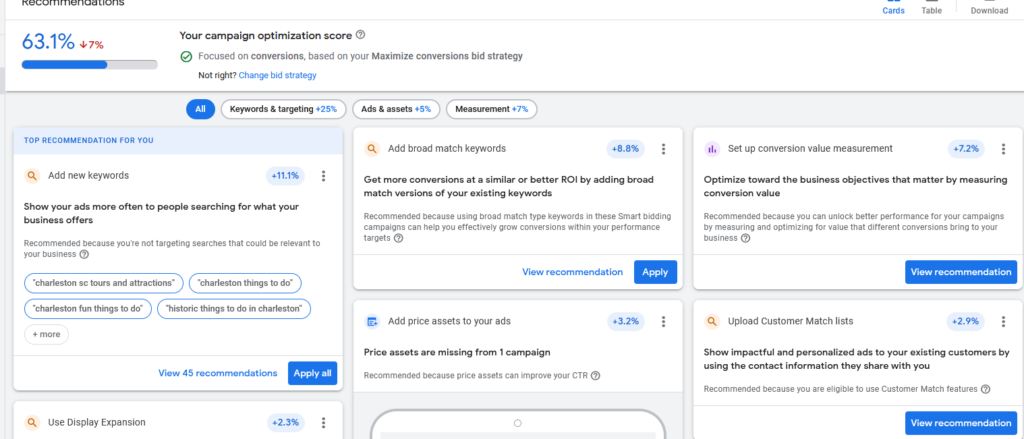The image size is (1024, 439).
Task: Click magnifier icon on Add broad match keywords card
Action: (x=372, y=149)
